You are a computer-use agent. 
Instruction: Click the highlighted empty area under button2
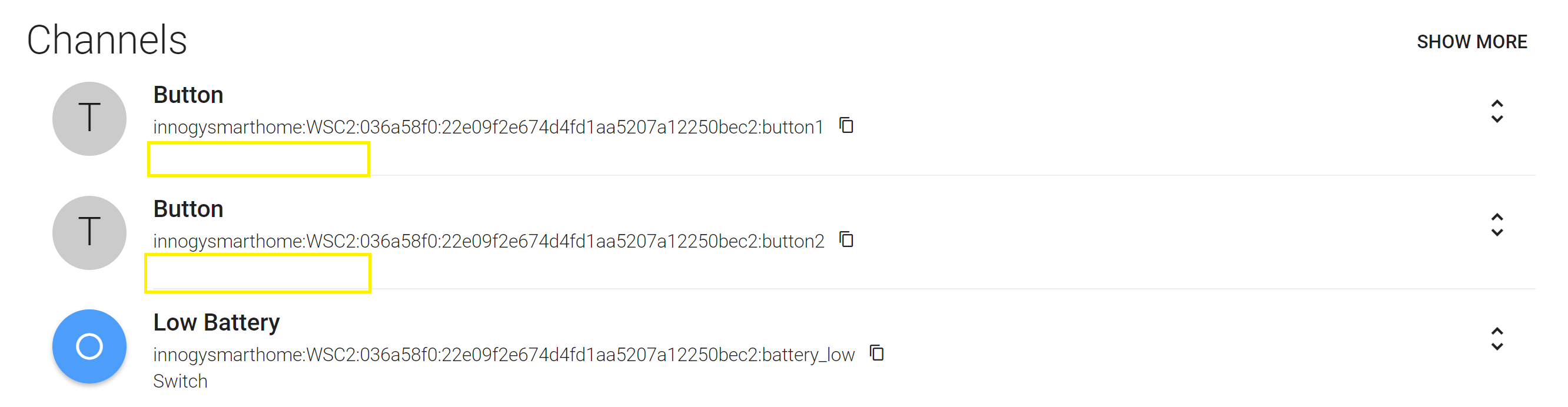[x=257, y=273]
